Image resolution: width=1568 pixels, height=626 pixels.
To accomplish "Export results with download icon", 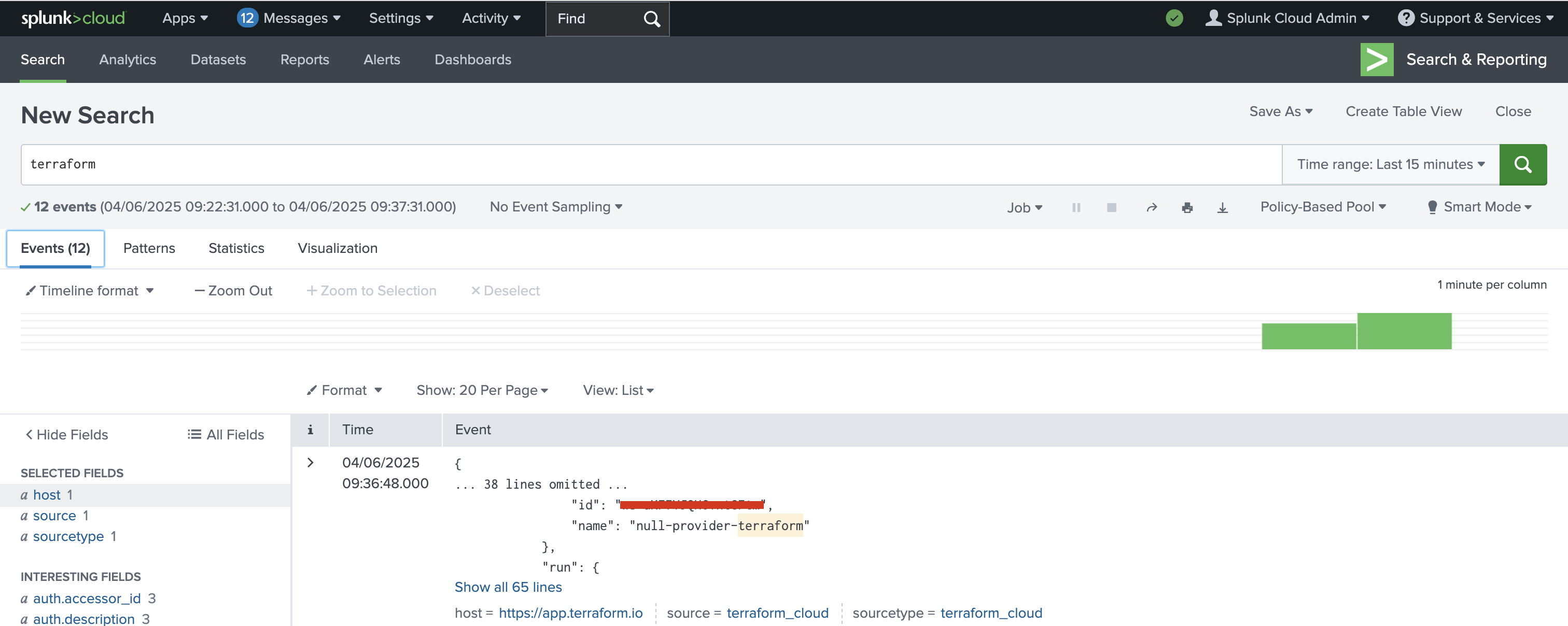I will (1222, 207).
